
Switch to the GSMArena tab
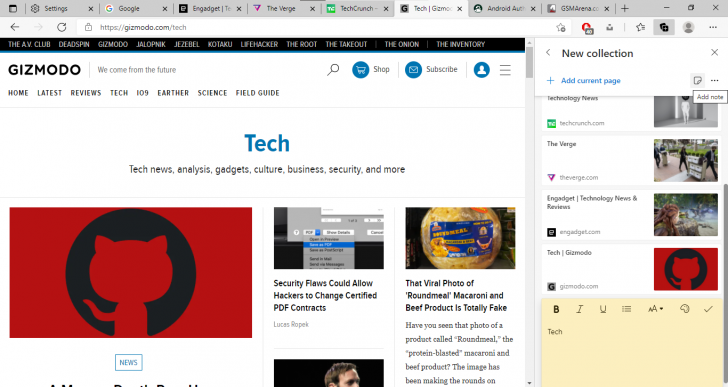pos(579,8)
